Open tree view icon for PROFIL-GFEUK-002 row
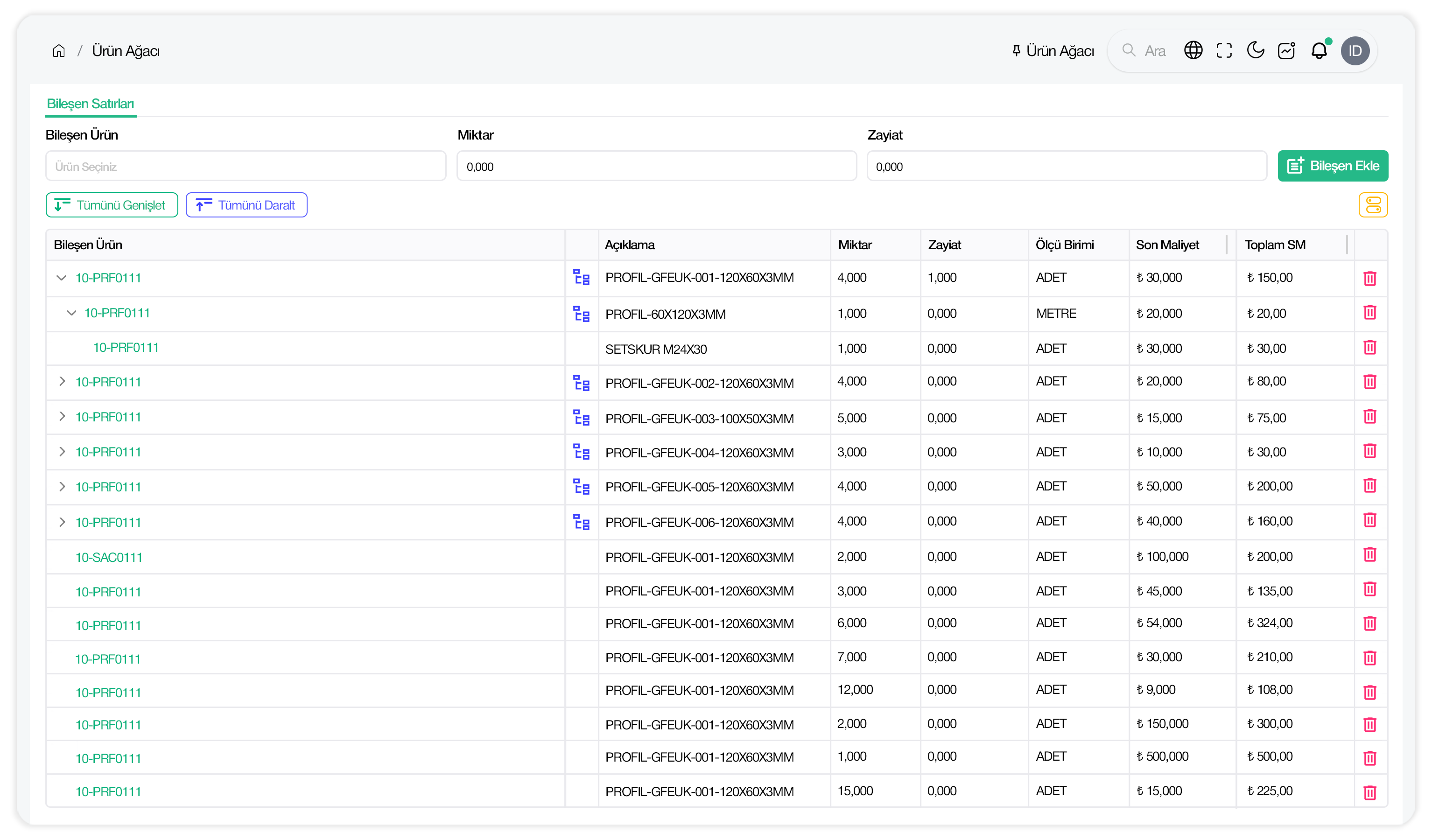1432x840 pixels. (x=581, y=383)
